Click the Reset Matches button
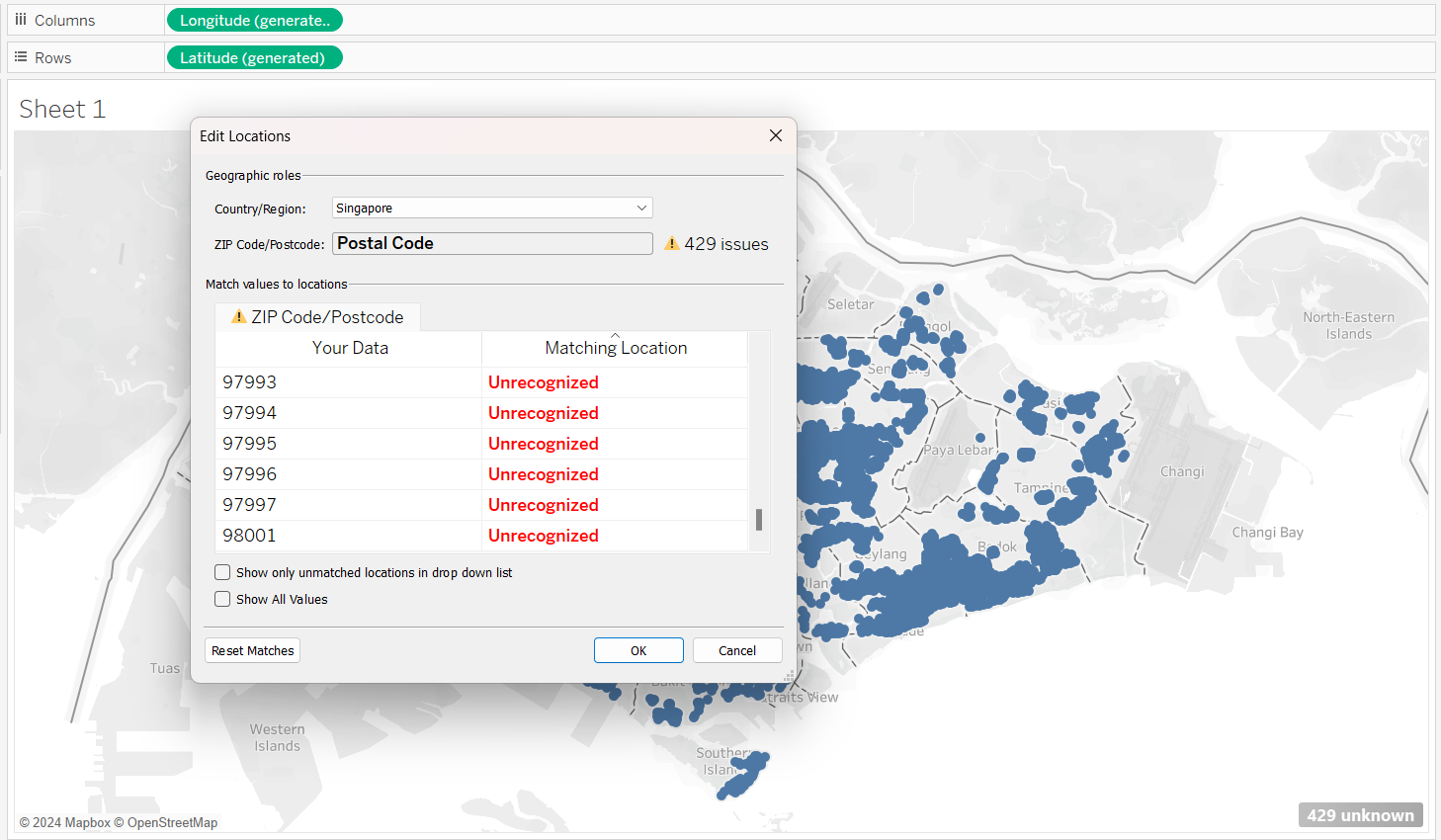This screenshot has width=1441, height=840. 253,651
